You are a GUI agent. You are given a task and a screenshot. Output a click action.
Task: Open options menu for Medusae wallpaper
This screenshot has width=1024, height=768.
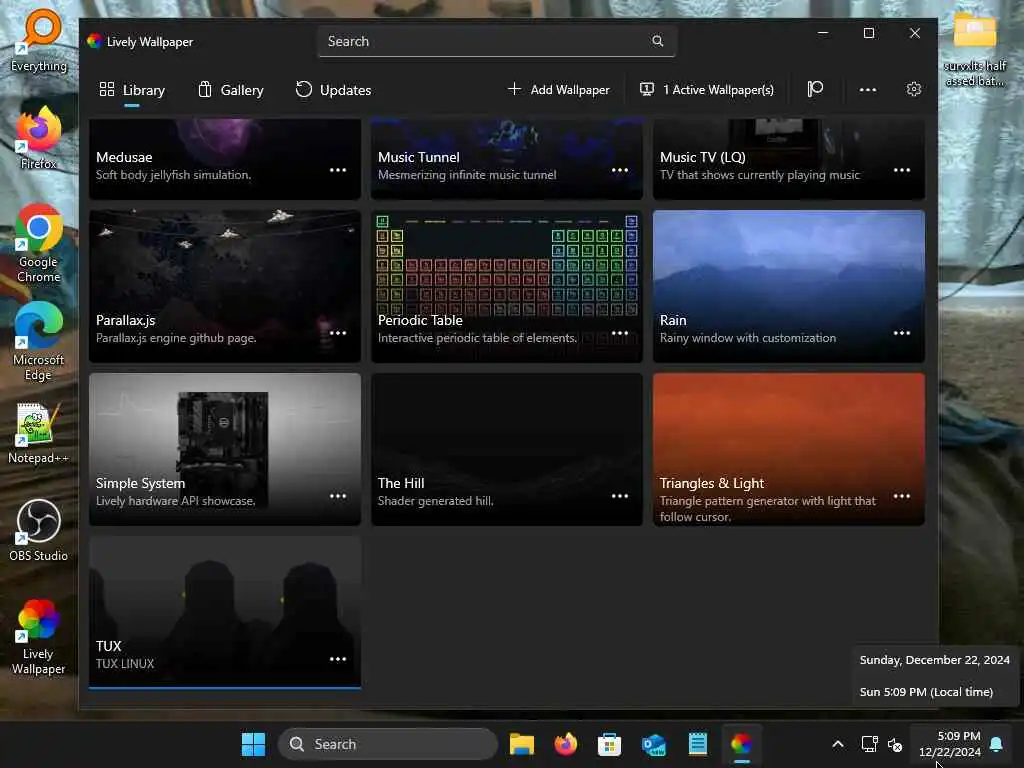click(338, 170)
